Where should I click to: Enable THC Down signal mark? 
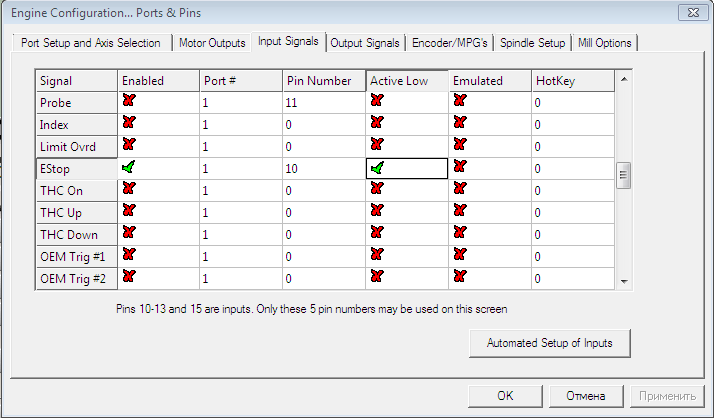pos(128,234)
